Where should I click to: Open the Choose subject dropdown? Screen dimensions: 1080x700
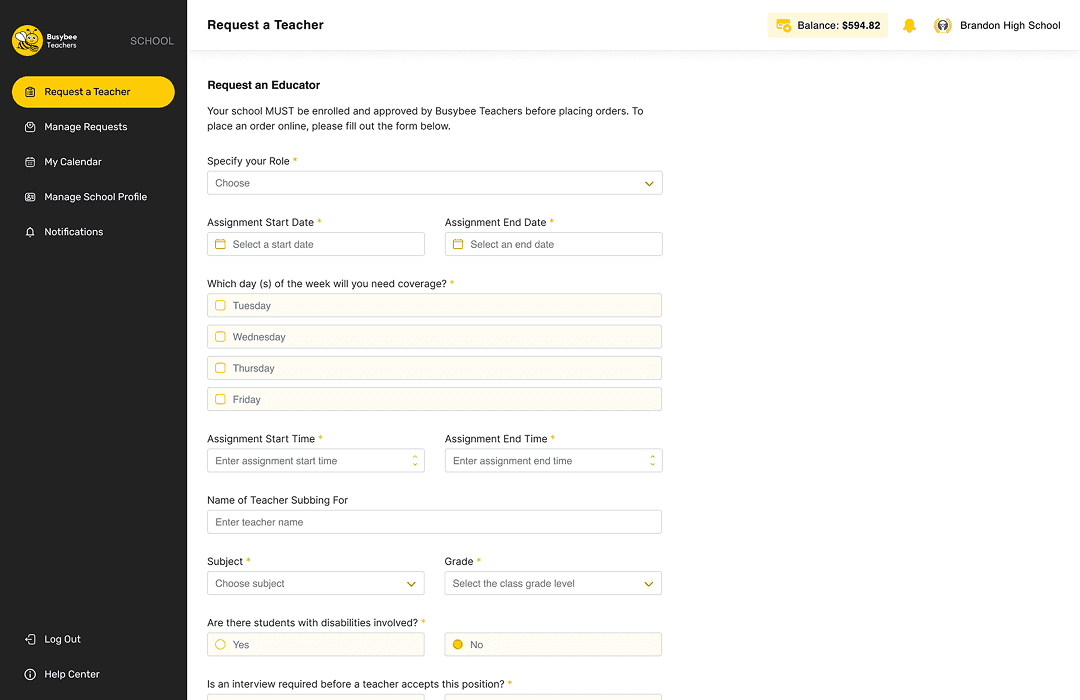pyautogui.click(x=315, y=583)
